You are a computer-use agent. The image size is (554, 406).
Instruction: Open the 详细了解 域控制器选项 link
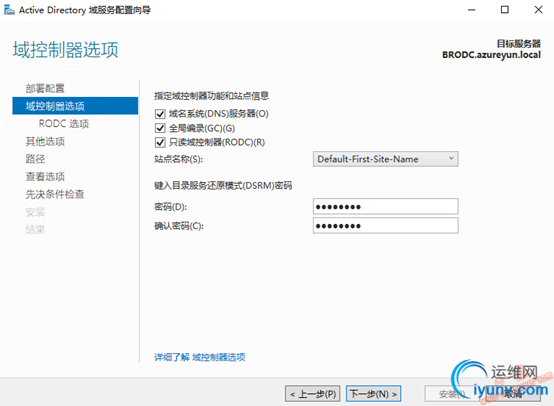[200, 357]
